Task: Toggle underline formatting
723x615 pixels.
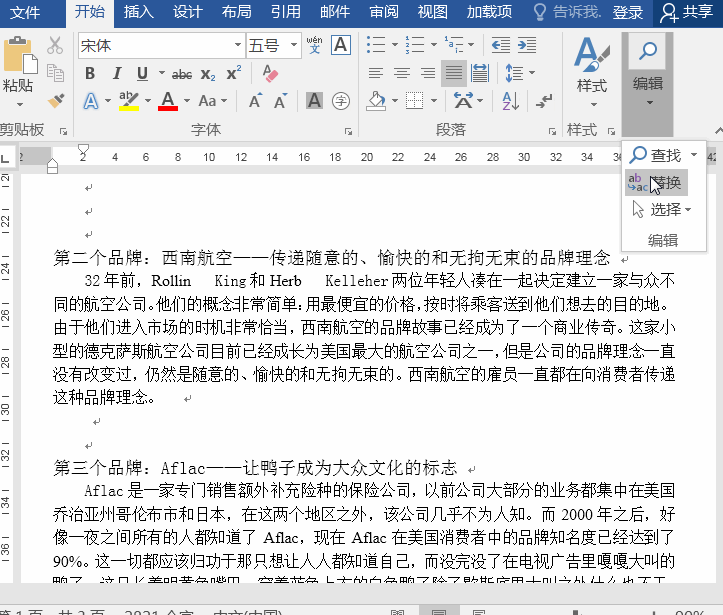Action: (142, 73)
